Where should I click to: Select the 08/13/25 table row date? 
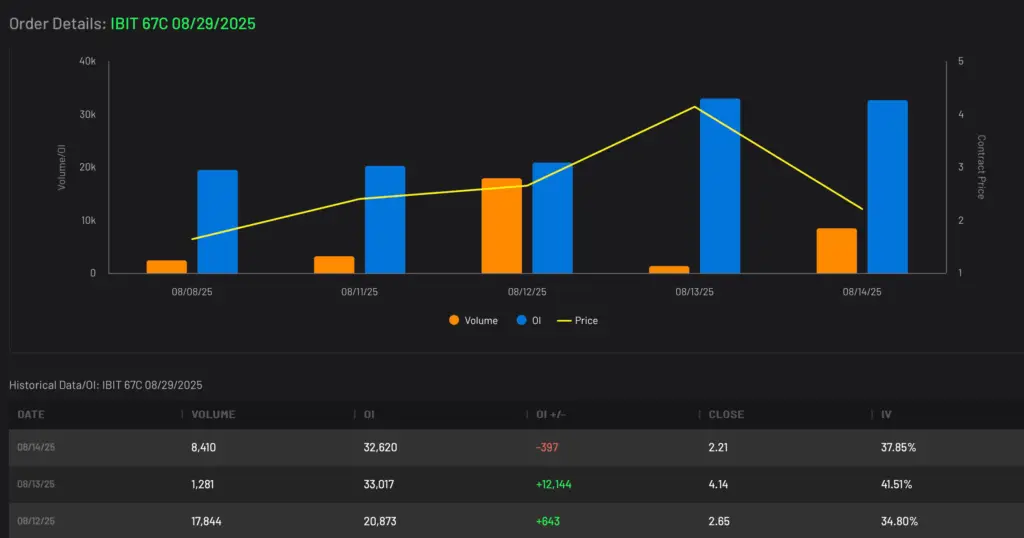[36, 484]
